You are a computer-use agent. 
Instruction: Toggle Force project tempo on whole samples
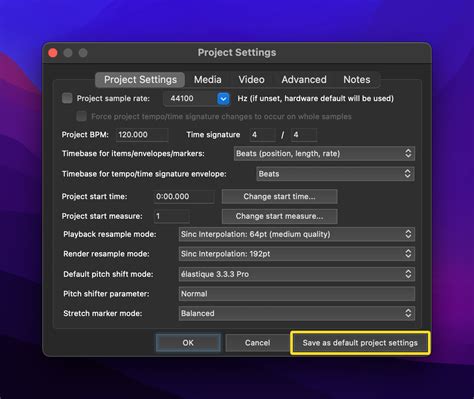coord(81,116)
